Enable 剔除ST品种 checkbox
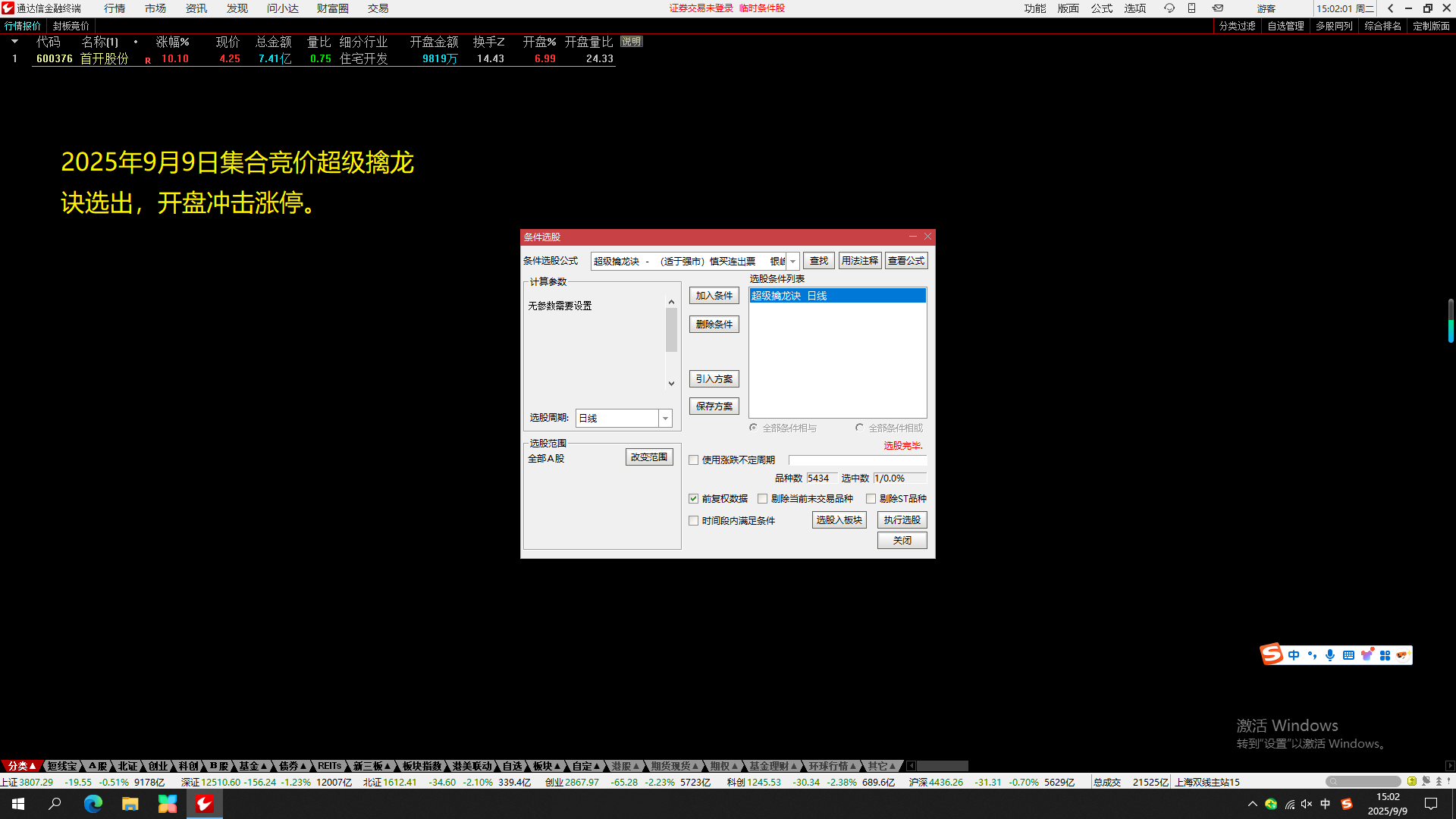The image size is (1456, 819). pos(871,499)
